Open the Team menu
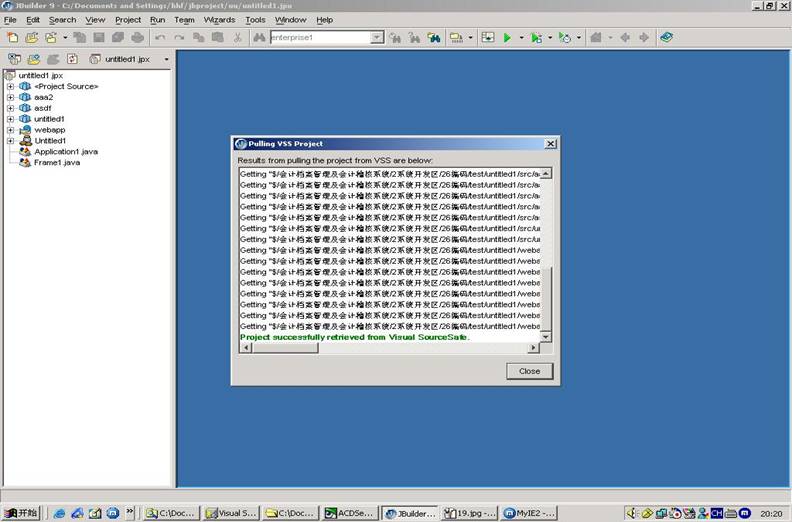Screen dimensions: 792x522 pos(184,20)
